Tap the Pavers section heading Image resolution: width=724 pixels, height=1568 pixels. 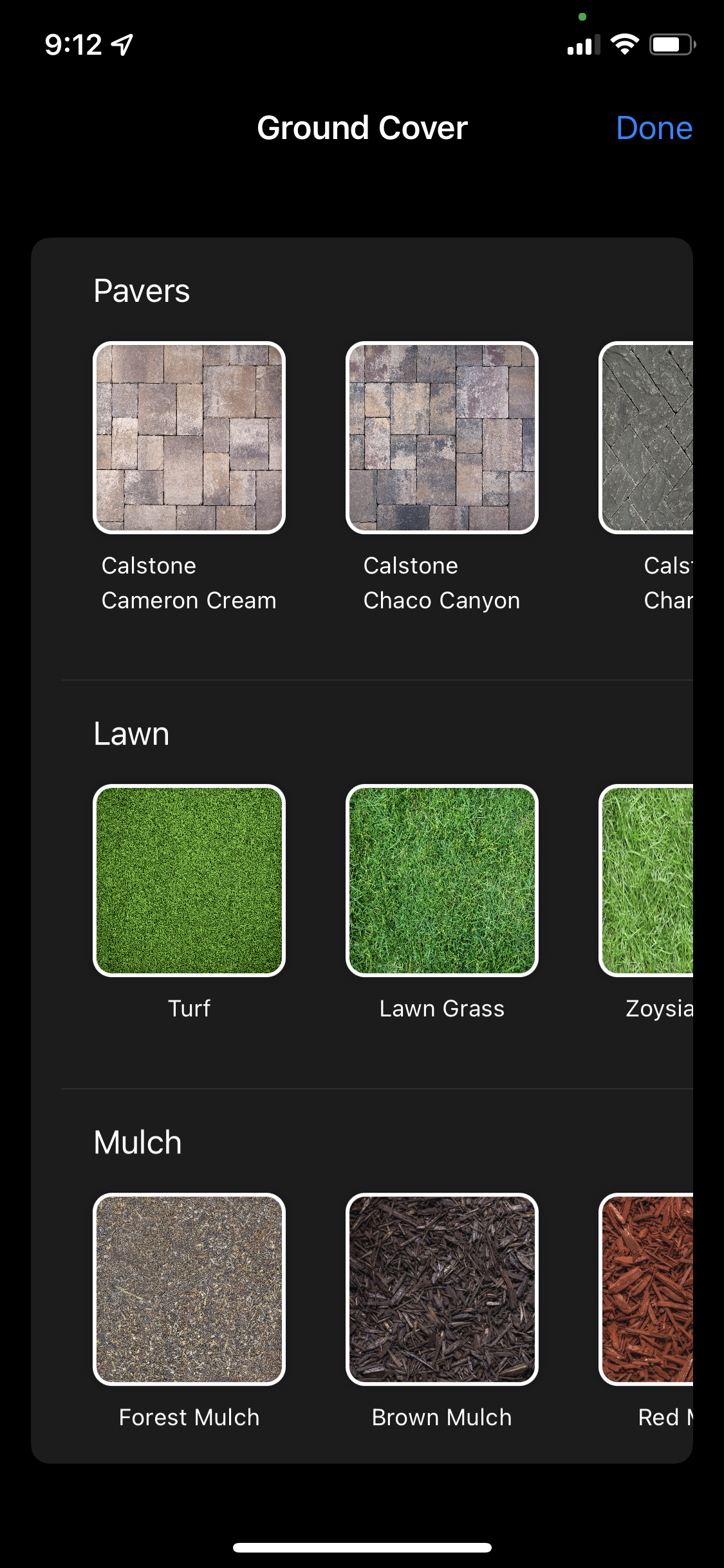(x=142, y=291)
